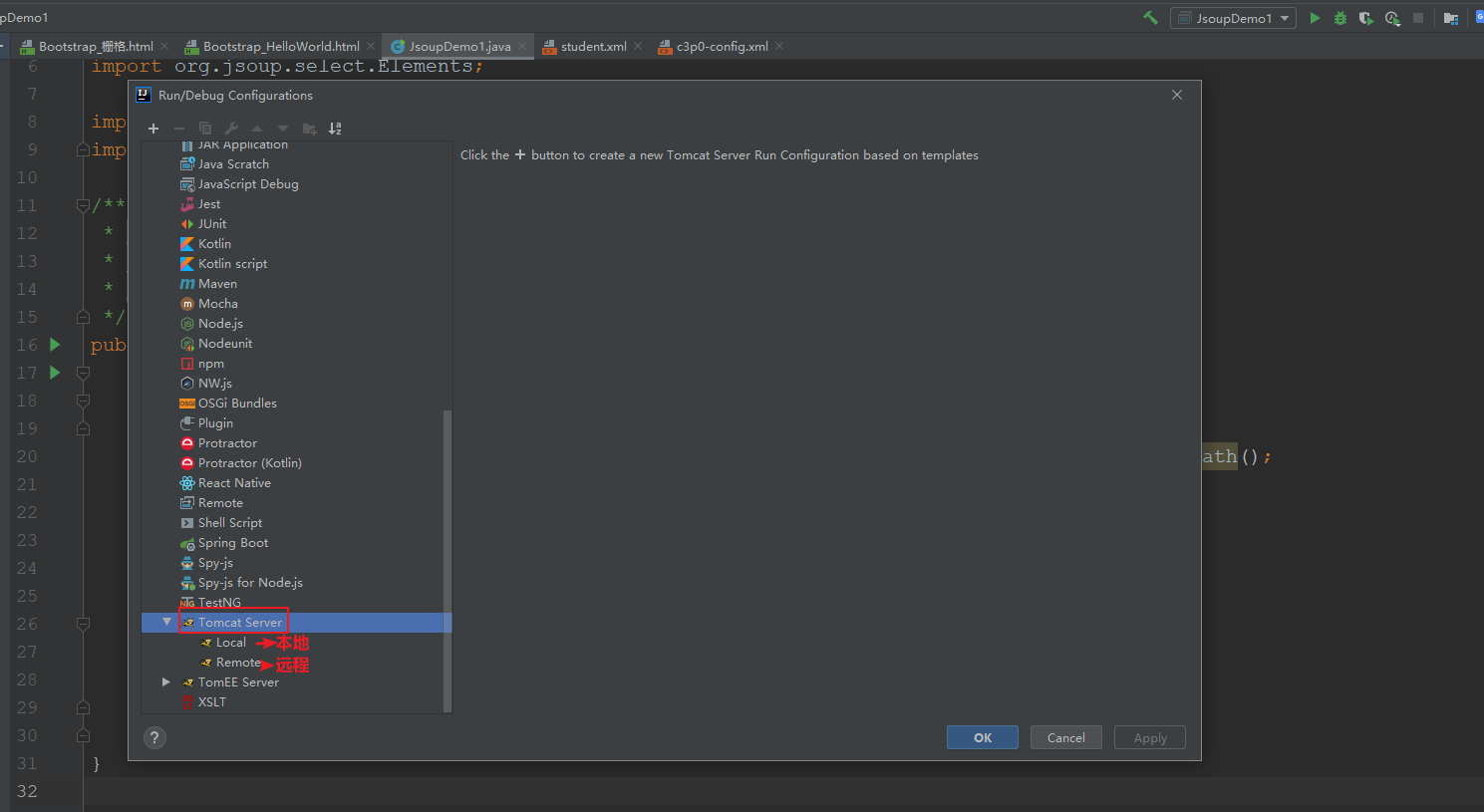Select Maven in the templates list
The image size is (1484, 812).
click(x=217, y=284)
